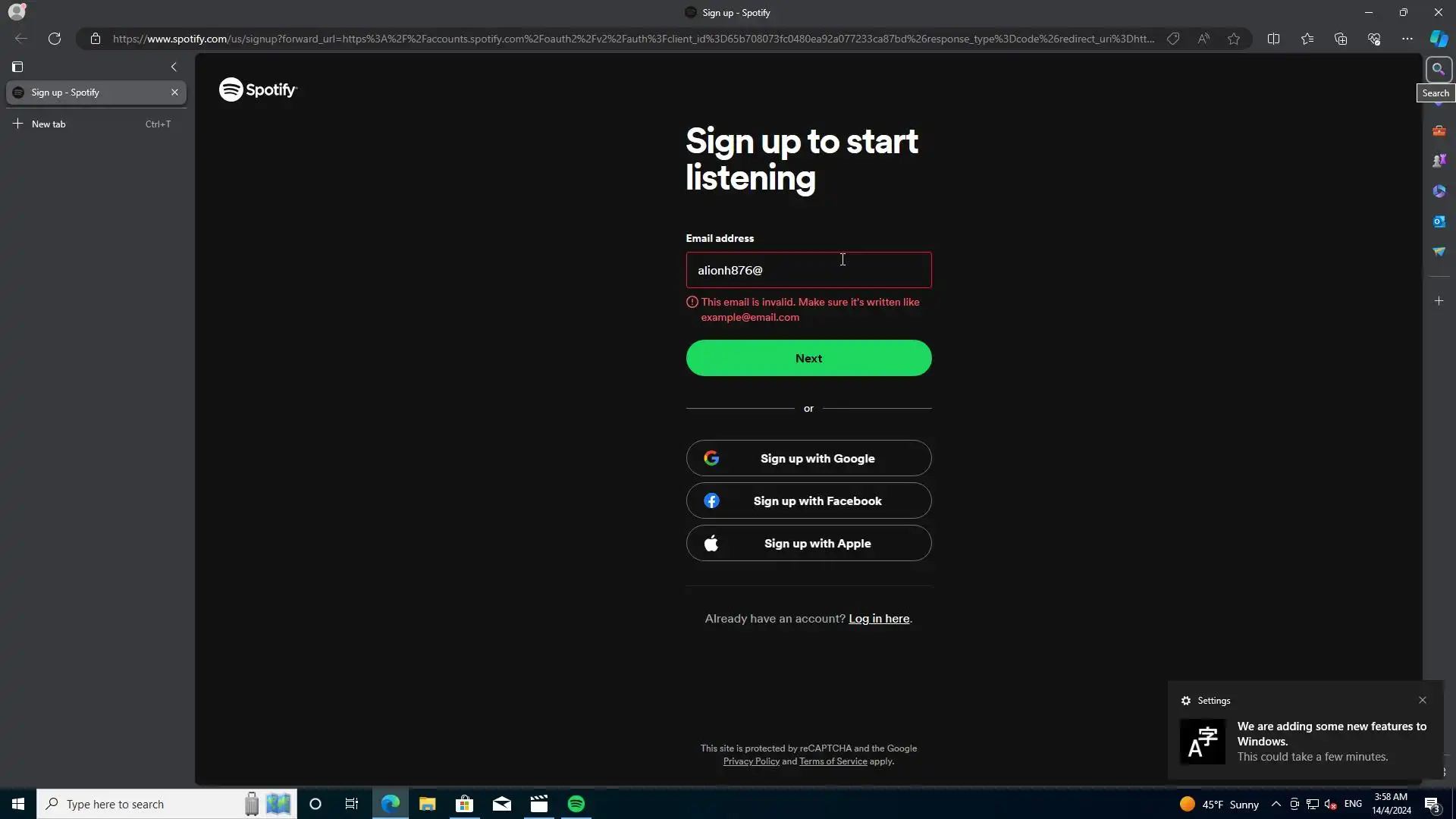Open Settings and more ellipsis menu

pyautogui.click(x=1407, y=39)
